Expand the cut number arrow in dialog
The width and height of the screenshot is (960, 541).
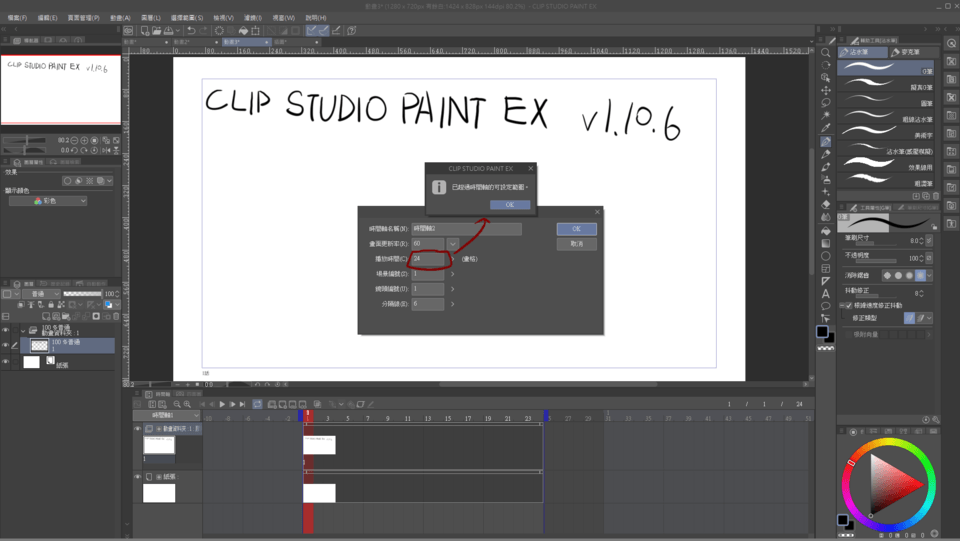(452, 289)
